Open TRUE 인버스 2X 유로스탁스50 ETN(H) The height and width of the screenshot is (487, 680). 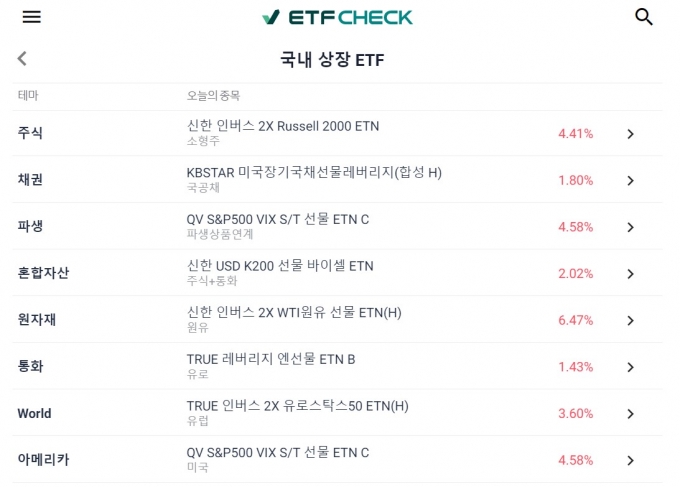298,406
